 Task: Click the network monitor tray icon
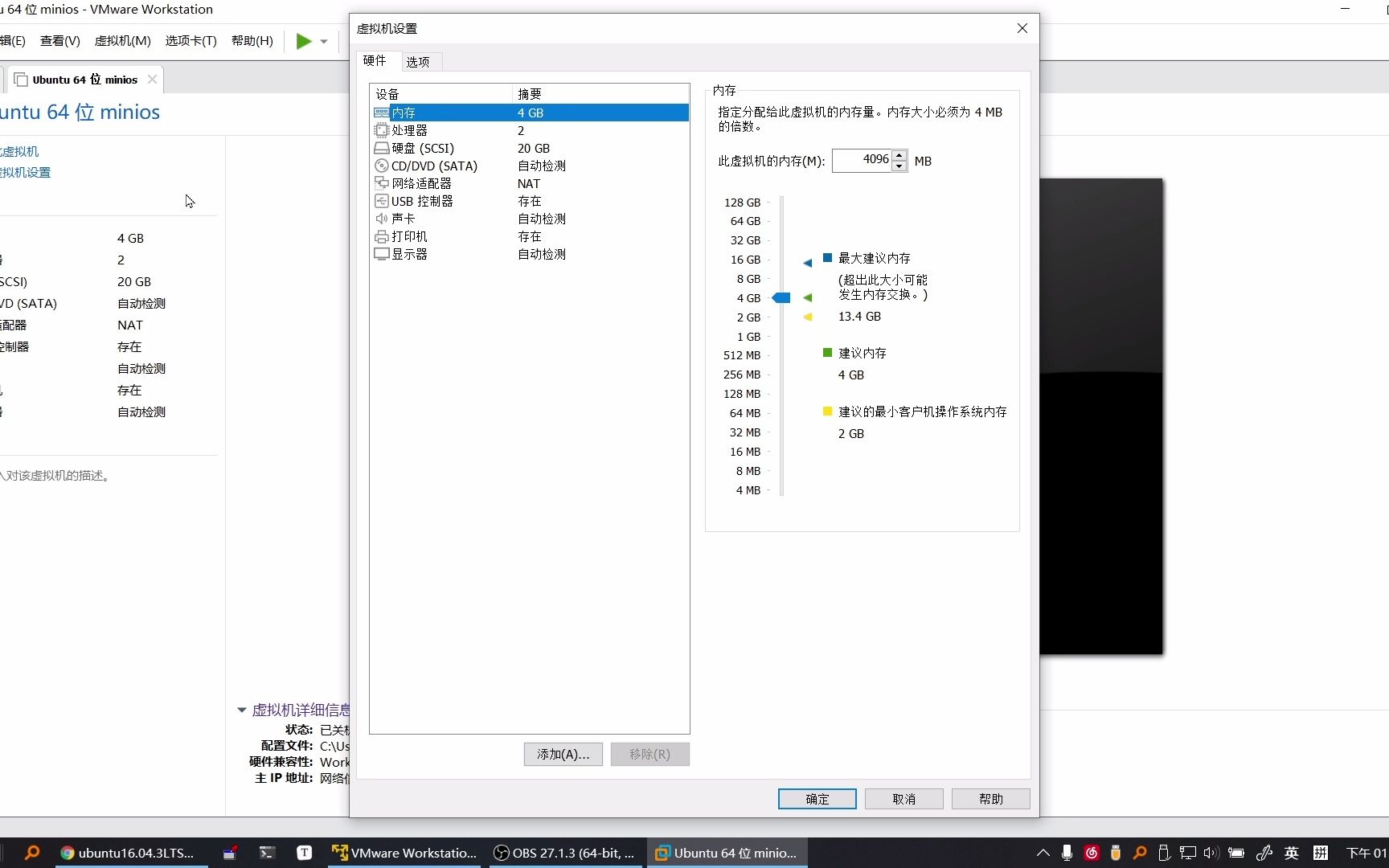click(x=1187, y=853)
